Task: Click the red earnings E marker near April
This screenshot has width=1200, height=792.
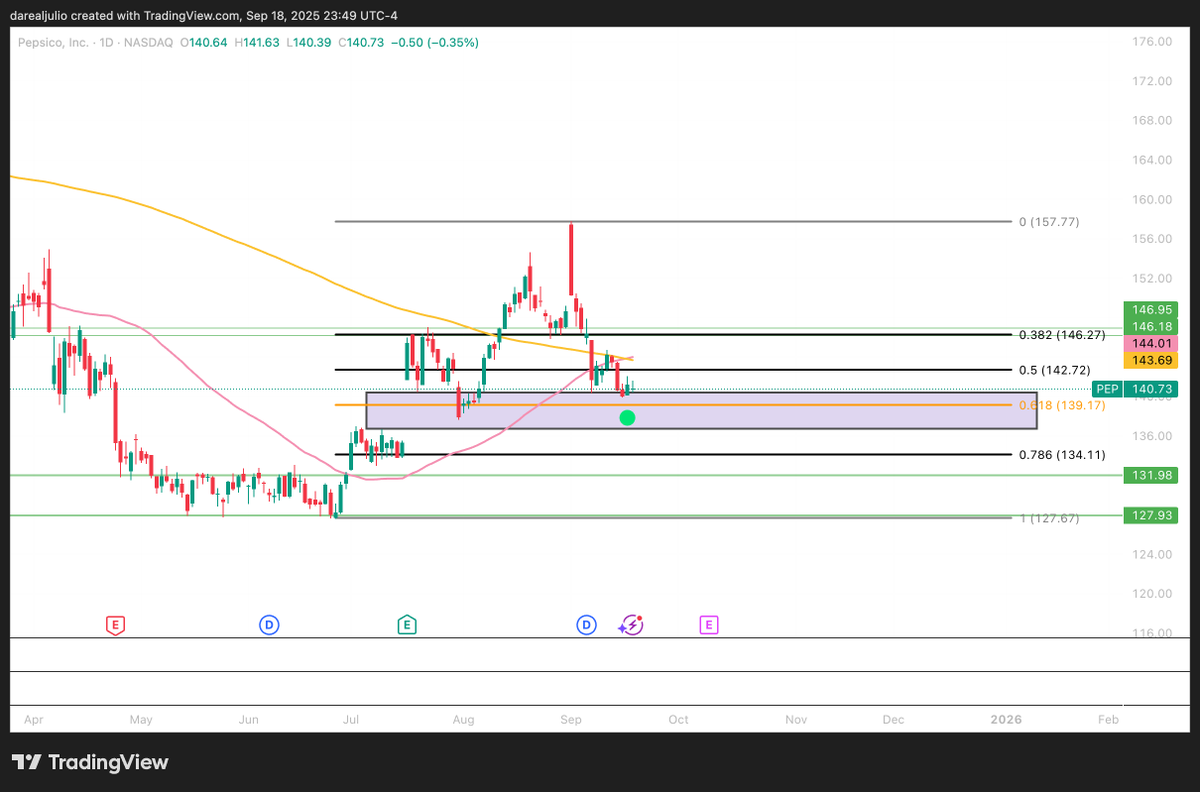Action: [x=116, y=625]
